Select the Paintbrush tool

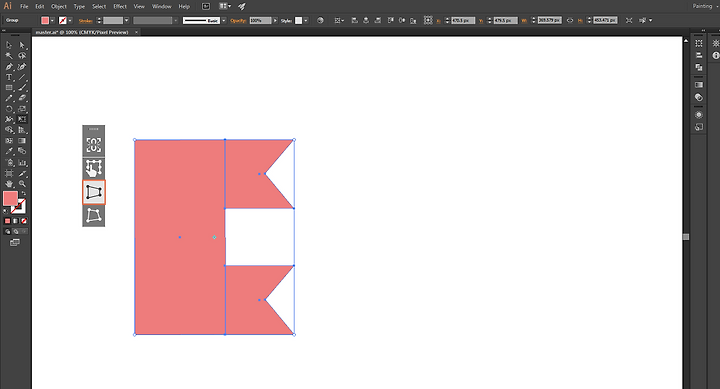pyautogui.click(x=22, y=88)
